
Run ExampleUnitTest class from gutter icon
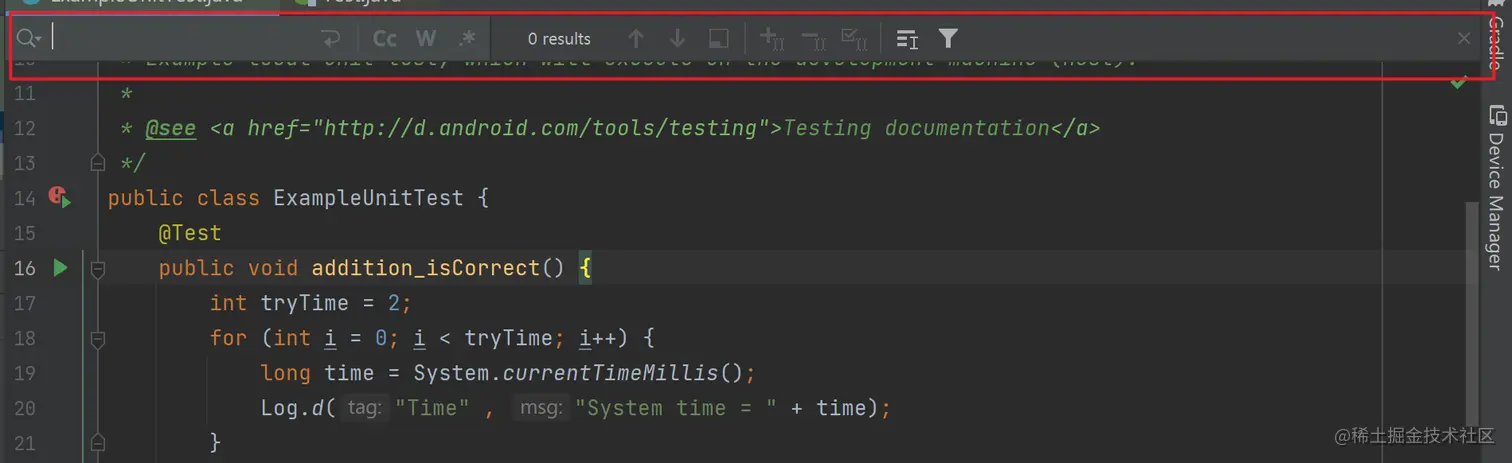point(59,198)
